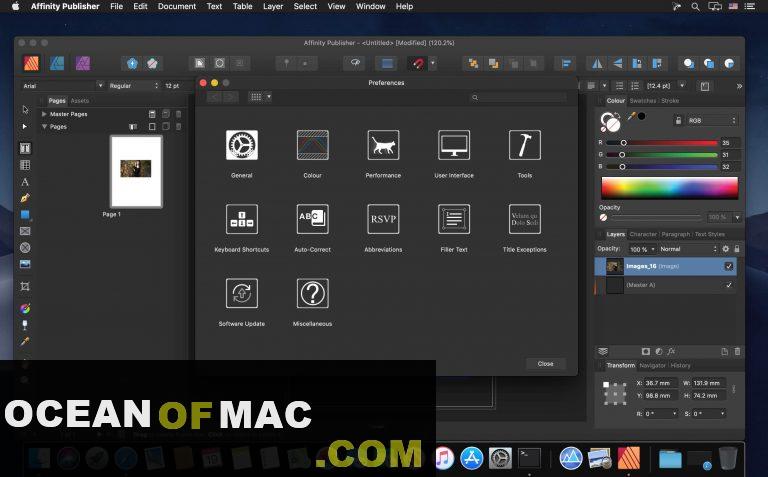This screenshot has height=477, width=768.
Task: Click Flip Horizontal toolbar icon
Action: click(x=597, y=63)
